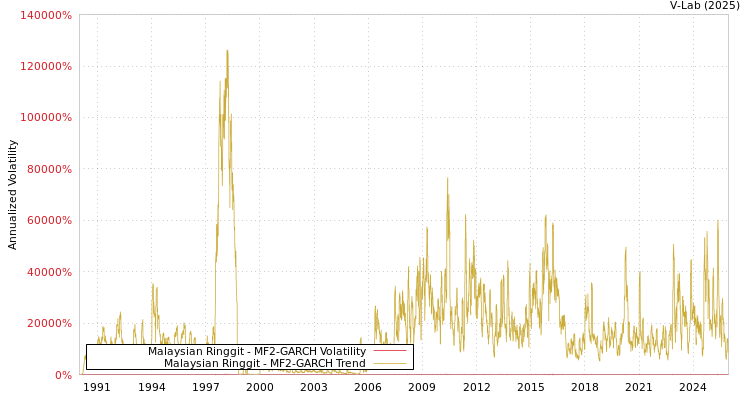Click the top-right corner of the plot frame
The image size is (750, 400).
[x=728, y=14]
